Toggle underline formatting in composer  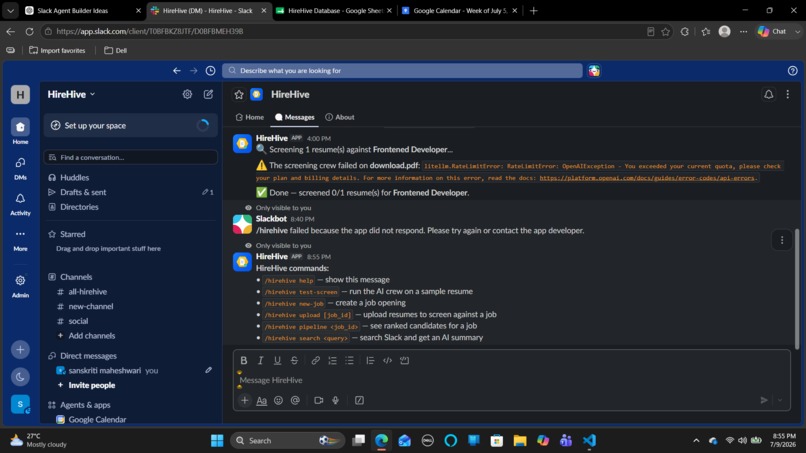278,360
